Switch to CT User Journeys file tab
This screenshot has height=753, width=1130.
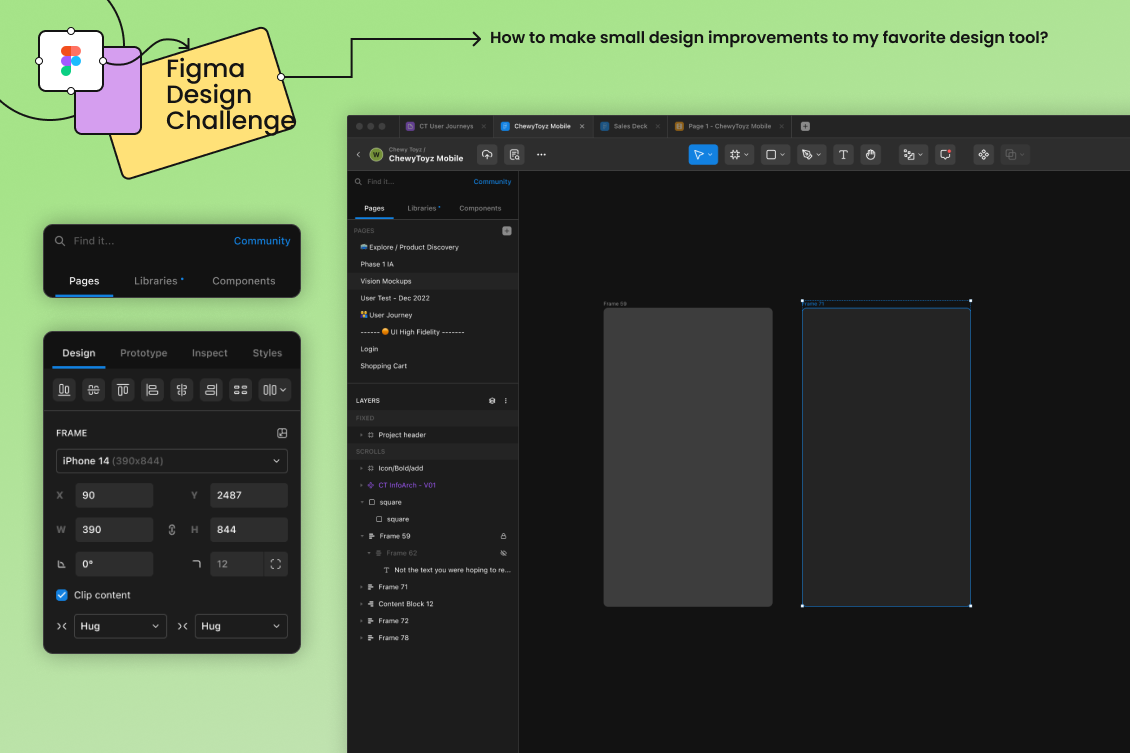coord(445,126)
